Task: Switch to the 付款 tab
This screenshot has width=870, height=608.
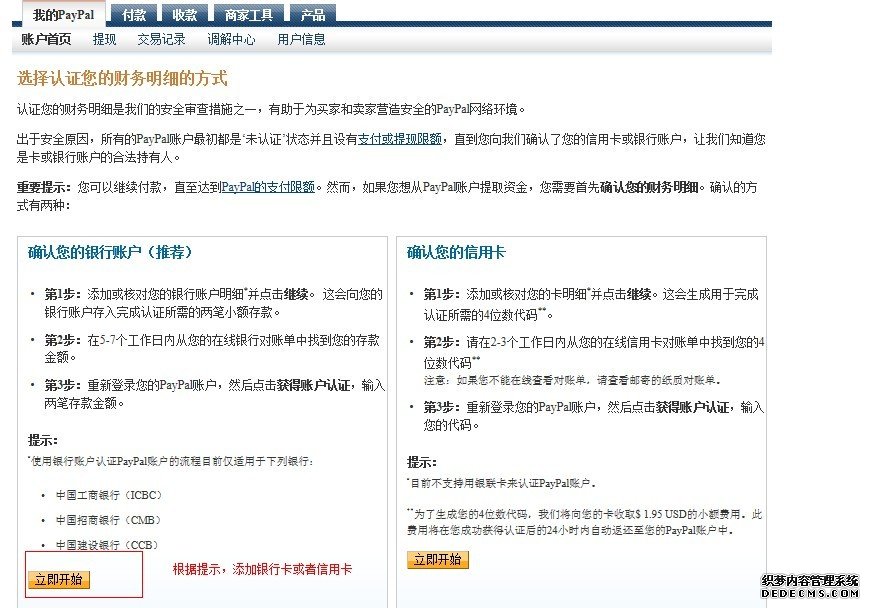Action: point(134,14)
